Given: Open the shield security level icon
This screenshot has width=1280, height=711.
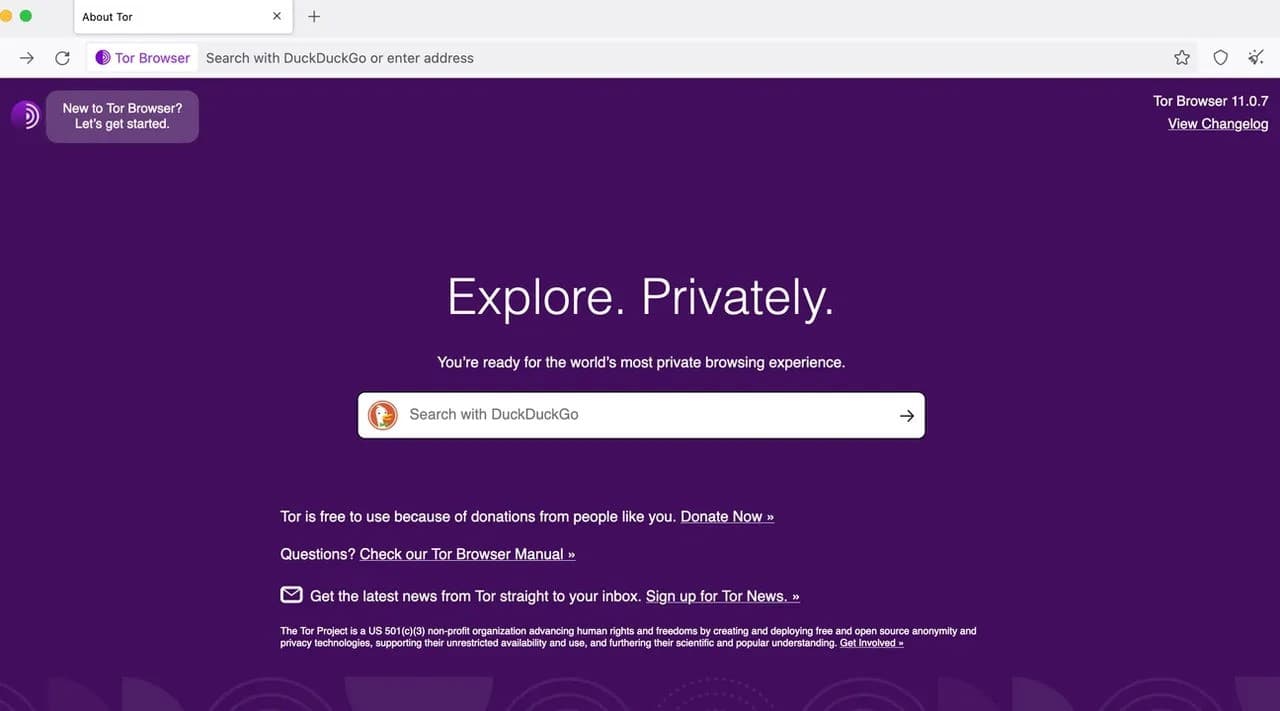Looking at the screenshot, I should [1220, 58].
